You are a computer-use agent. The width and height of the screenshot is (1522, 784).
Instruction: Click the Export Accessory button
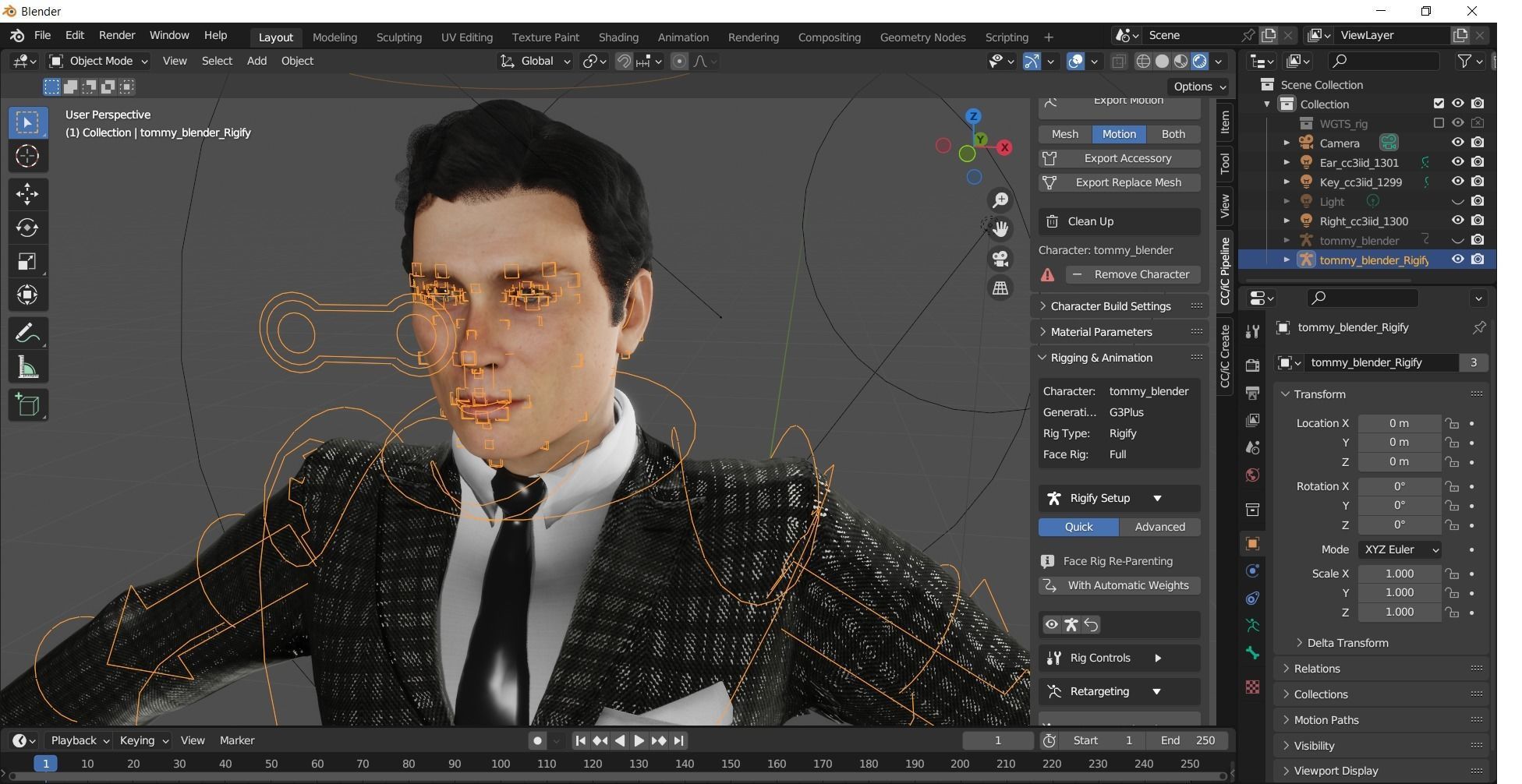pyautogui.click(x=1119, y=158)
